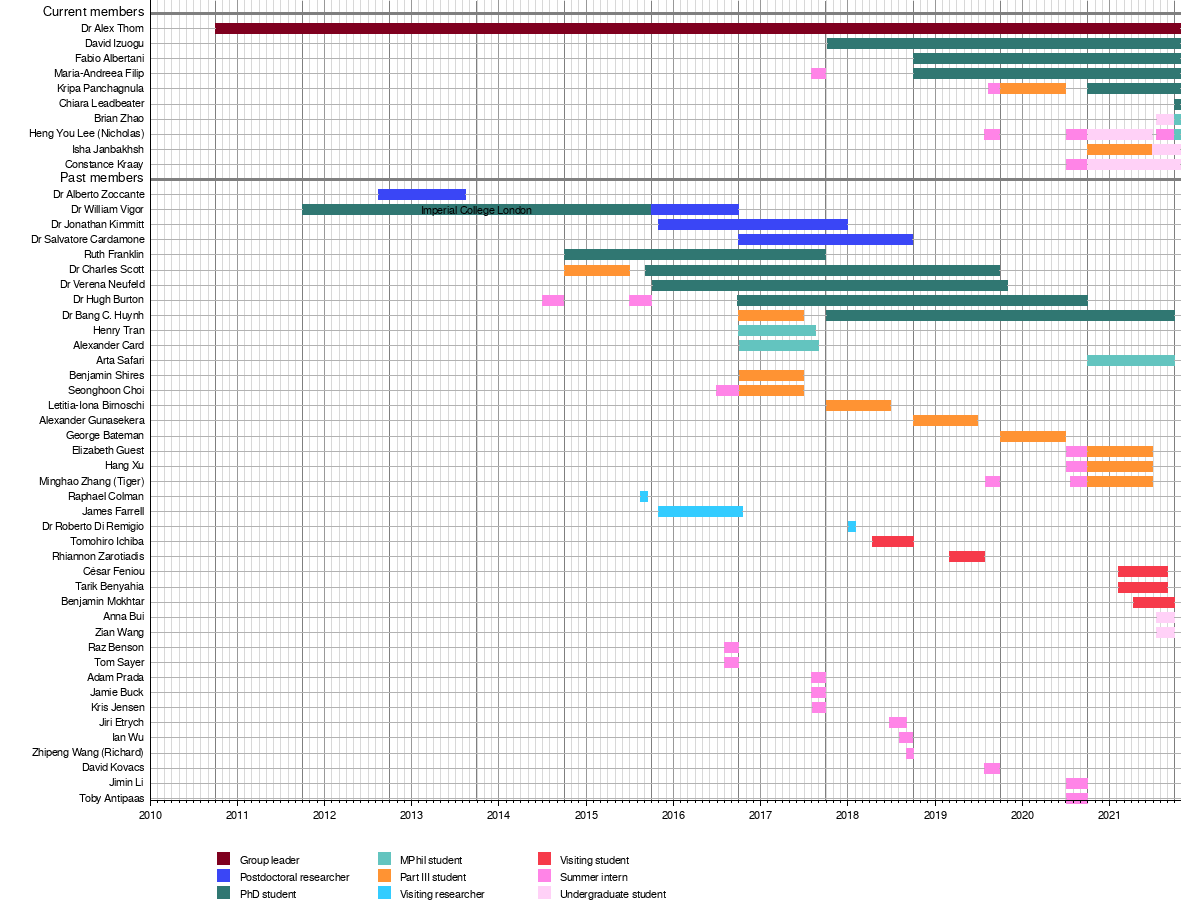Select the Visiting student legend swatch
This screenshot has height=900, width=1200.
544,859
